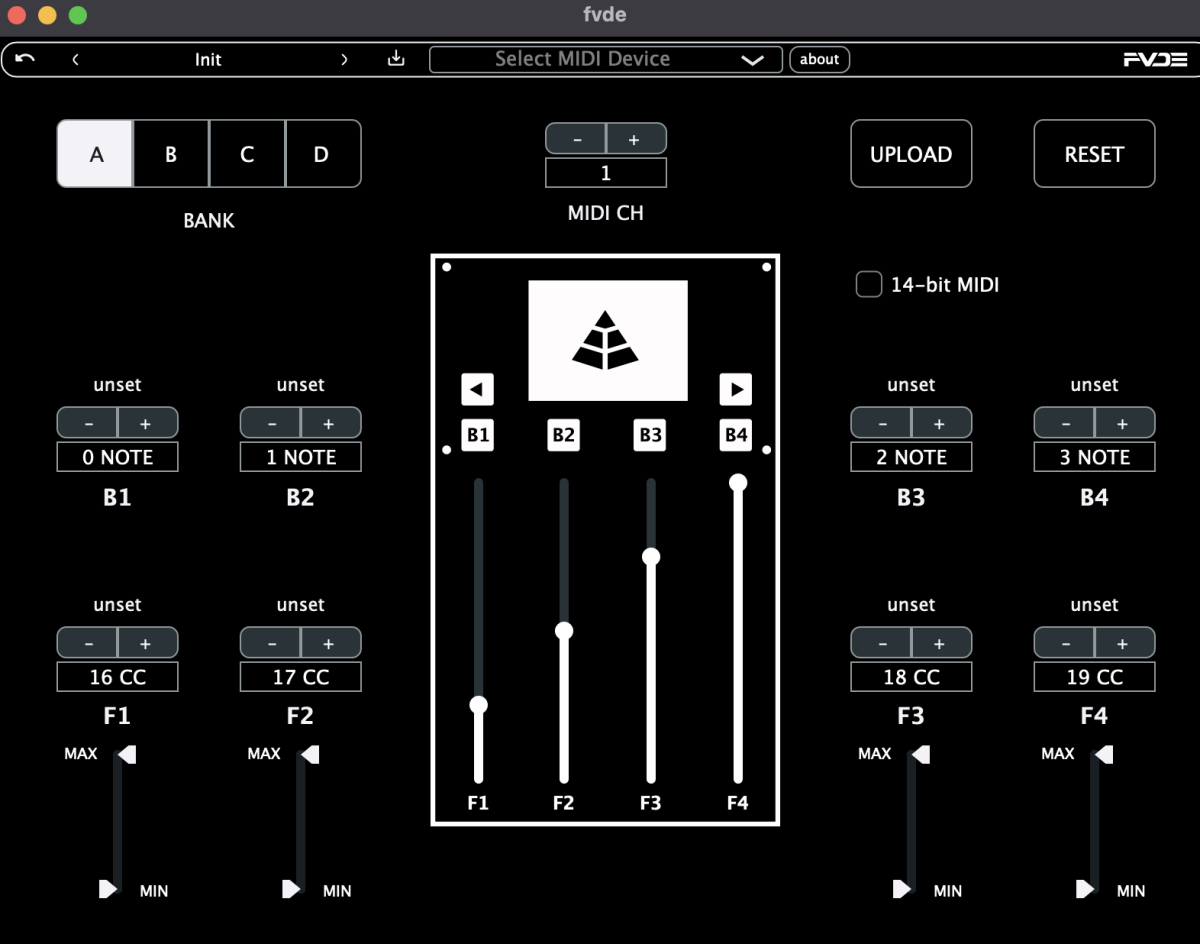Decrease the MIDI CH value
Image resolution: width=1200 pixels, height=944 pixels.
576,139
